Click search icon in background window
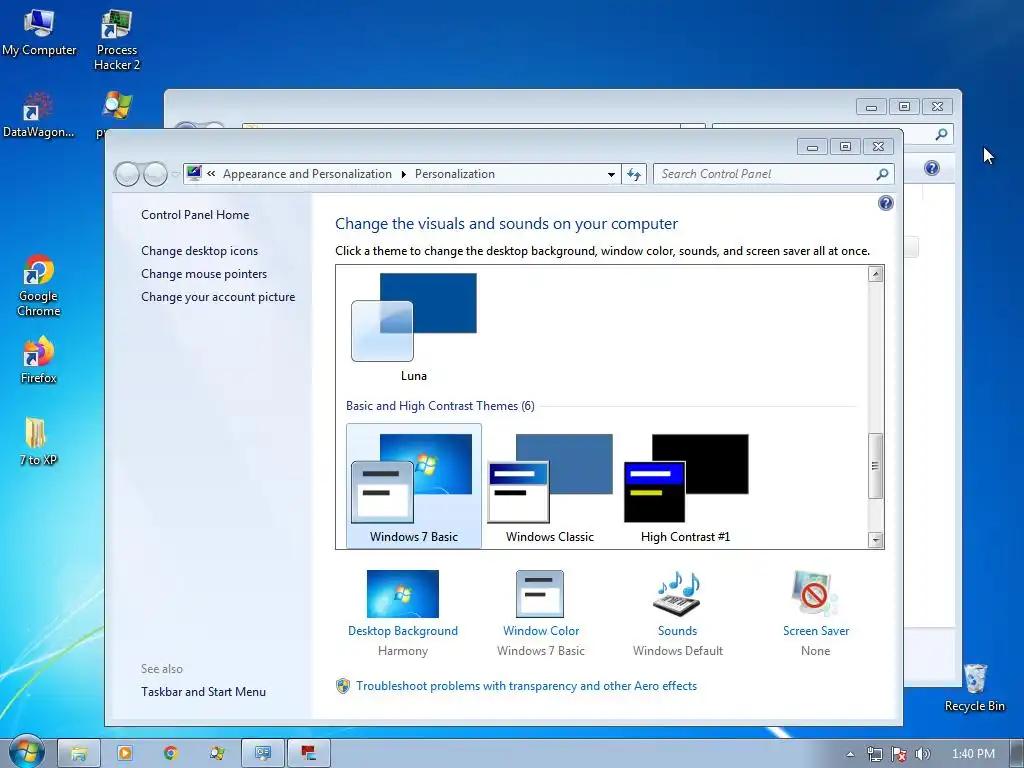 tap(941, 135)
